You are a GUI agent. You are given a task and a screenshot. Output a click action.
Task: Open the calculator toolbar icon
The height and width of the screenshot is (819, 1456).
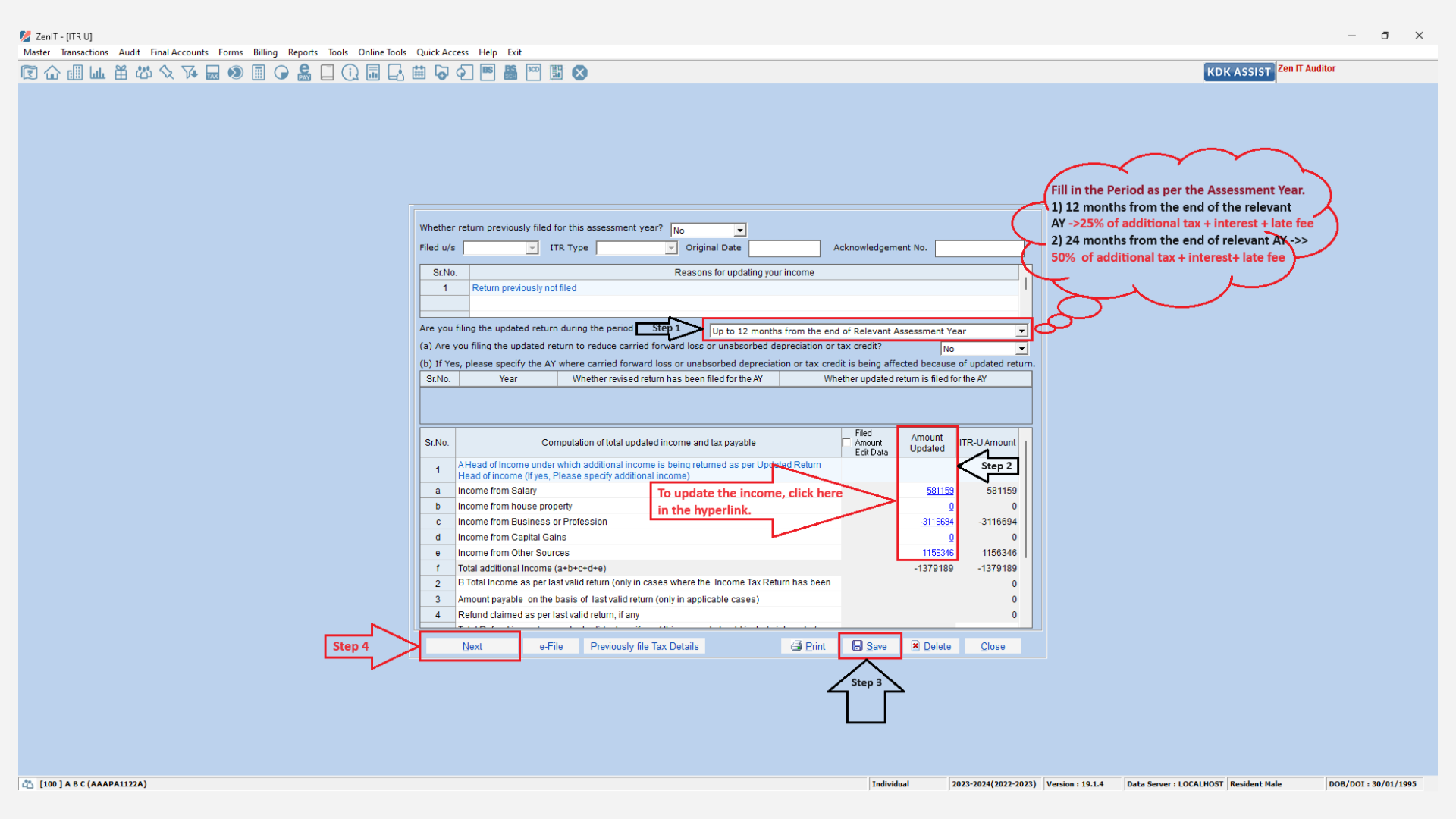(x=259, y=73)
